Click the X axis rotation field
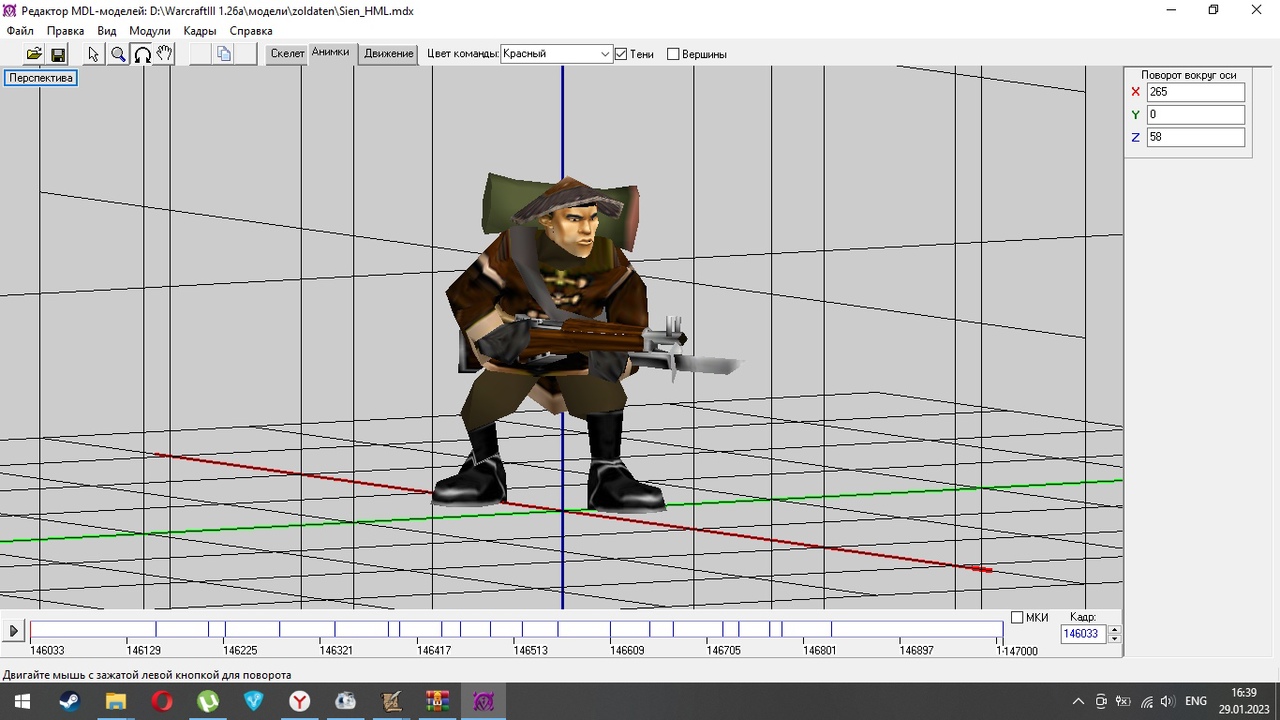 (x=1195, y=92)
